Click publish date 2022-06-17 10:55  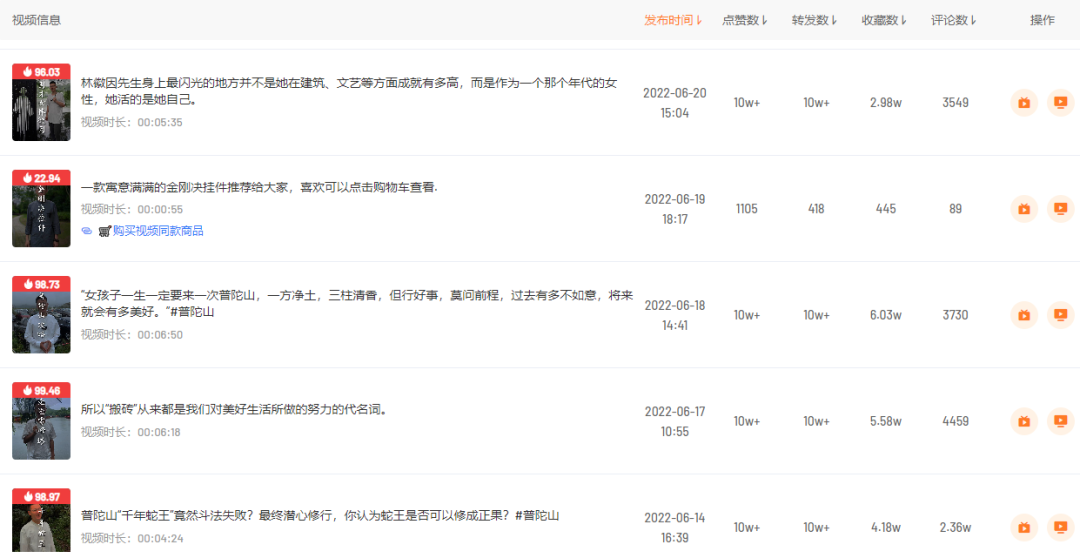[x=675, y=421]
